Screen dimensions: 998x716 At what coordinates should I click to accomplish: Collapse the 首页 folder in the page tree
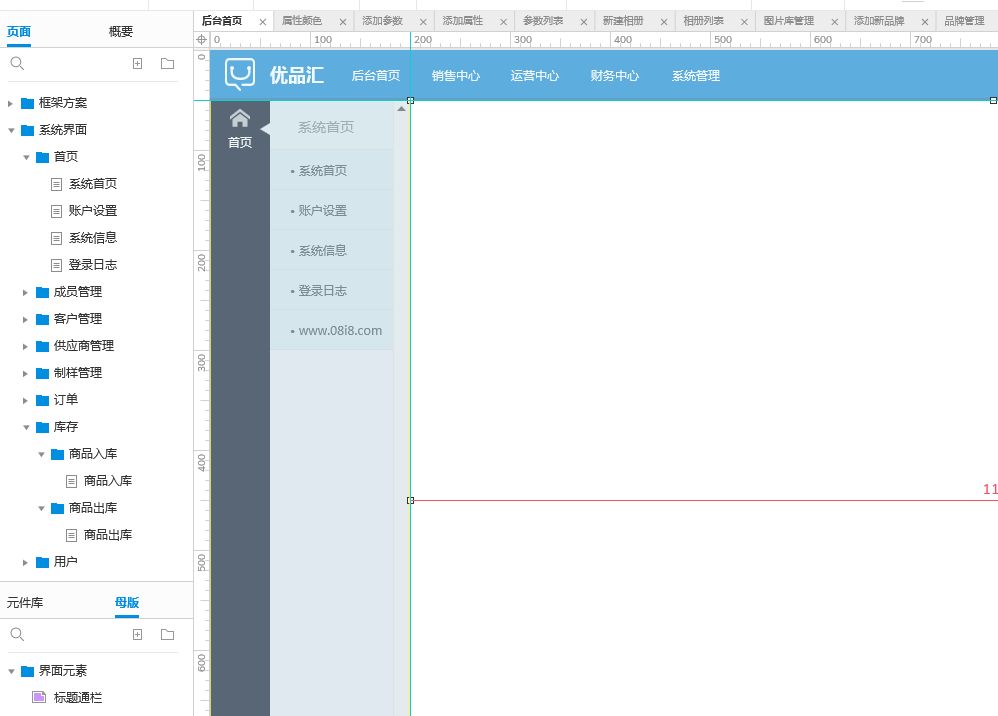click(x=27, y=156)
